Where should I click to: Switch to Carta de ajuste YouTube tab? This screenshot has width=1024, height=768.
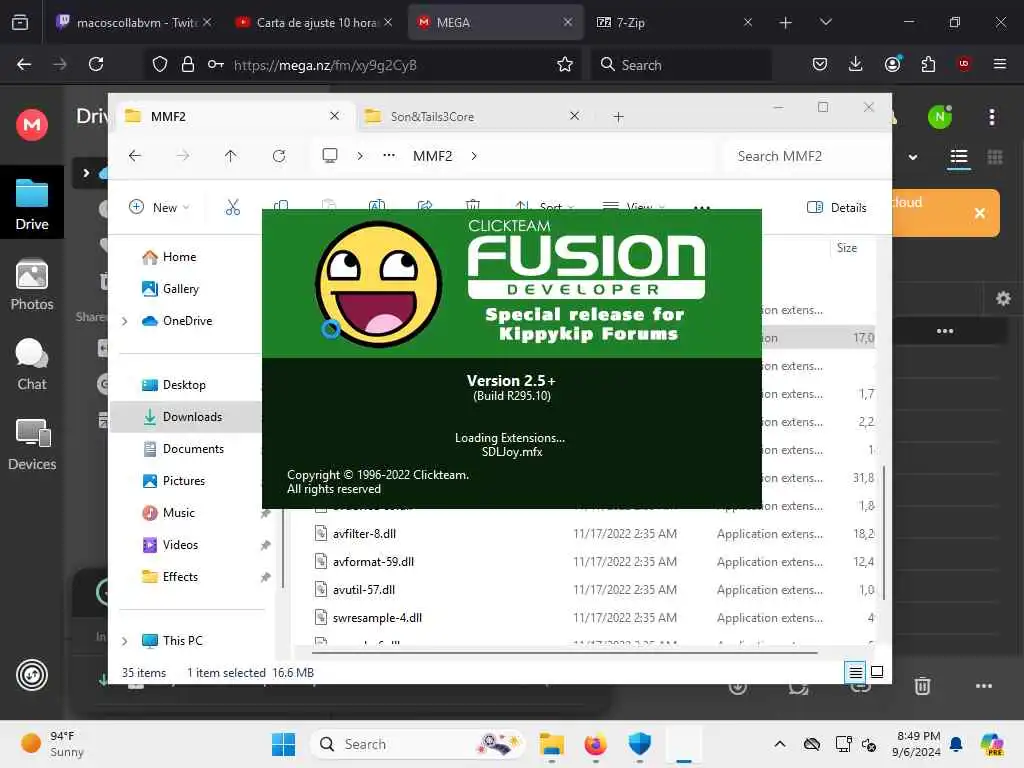coord(314,22)
